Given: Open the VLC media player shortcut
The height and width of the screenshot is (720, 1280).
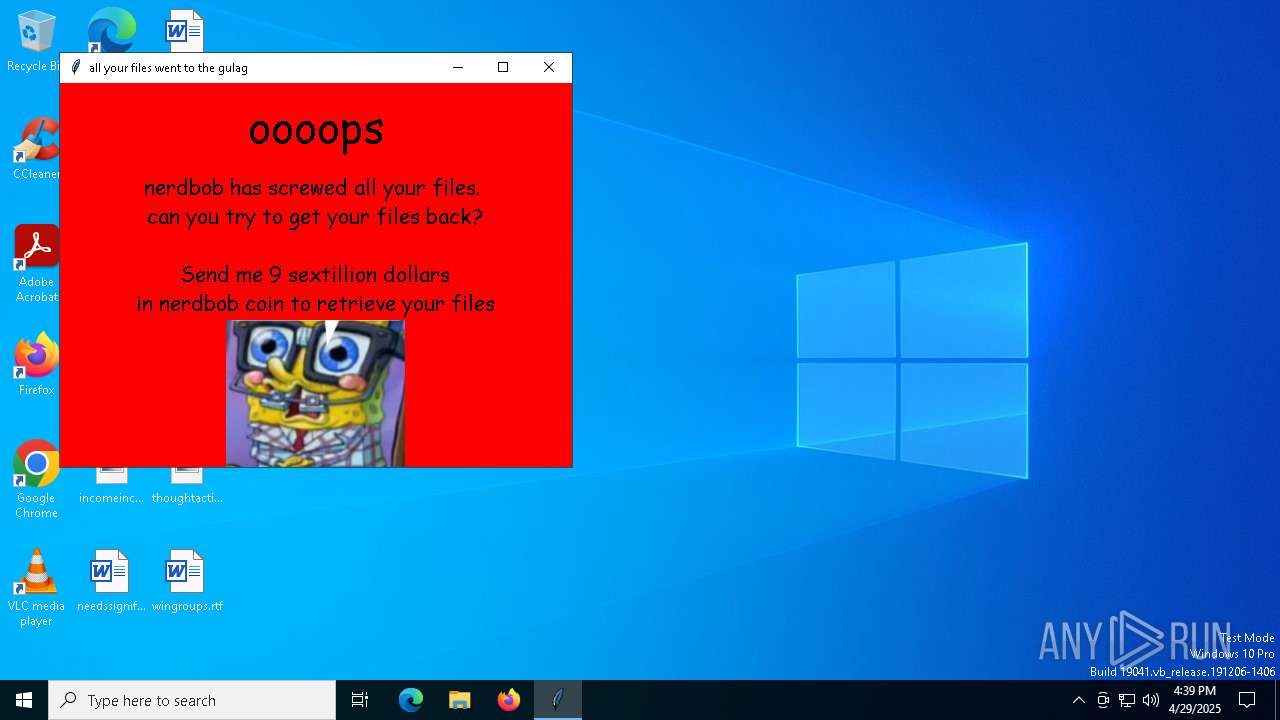Looking at the screenshot, I should [36, 587].
